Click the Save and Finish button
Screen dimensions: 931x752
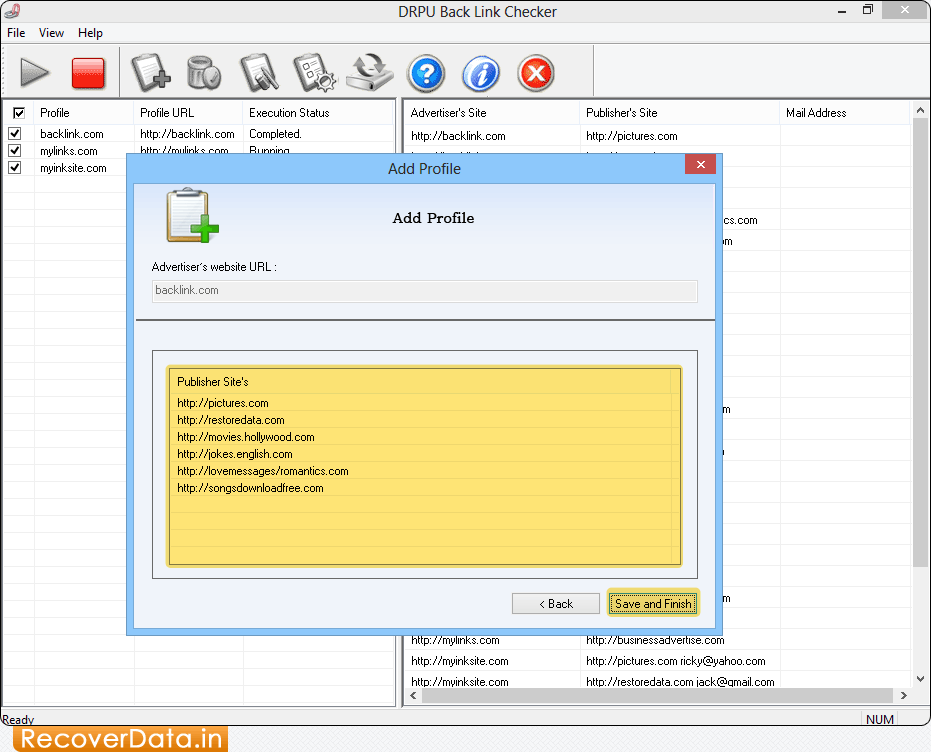pyautogui.click(x=653, y=603)
